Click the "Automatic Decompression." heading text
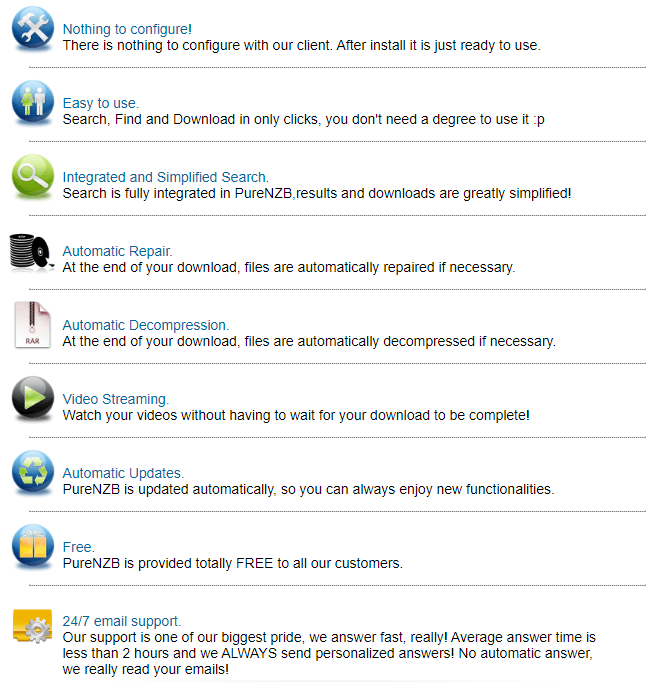Image resolution: width=660 pixels, height=682 pixels. tap(146, 326)
